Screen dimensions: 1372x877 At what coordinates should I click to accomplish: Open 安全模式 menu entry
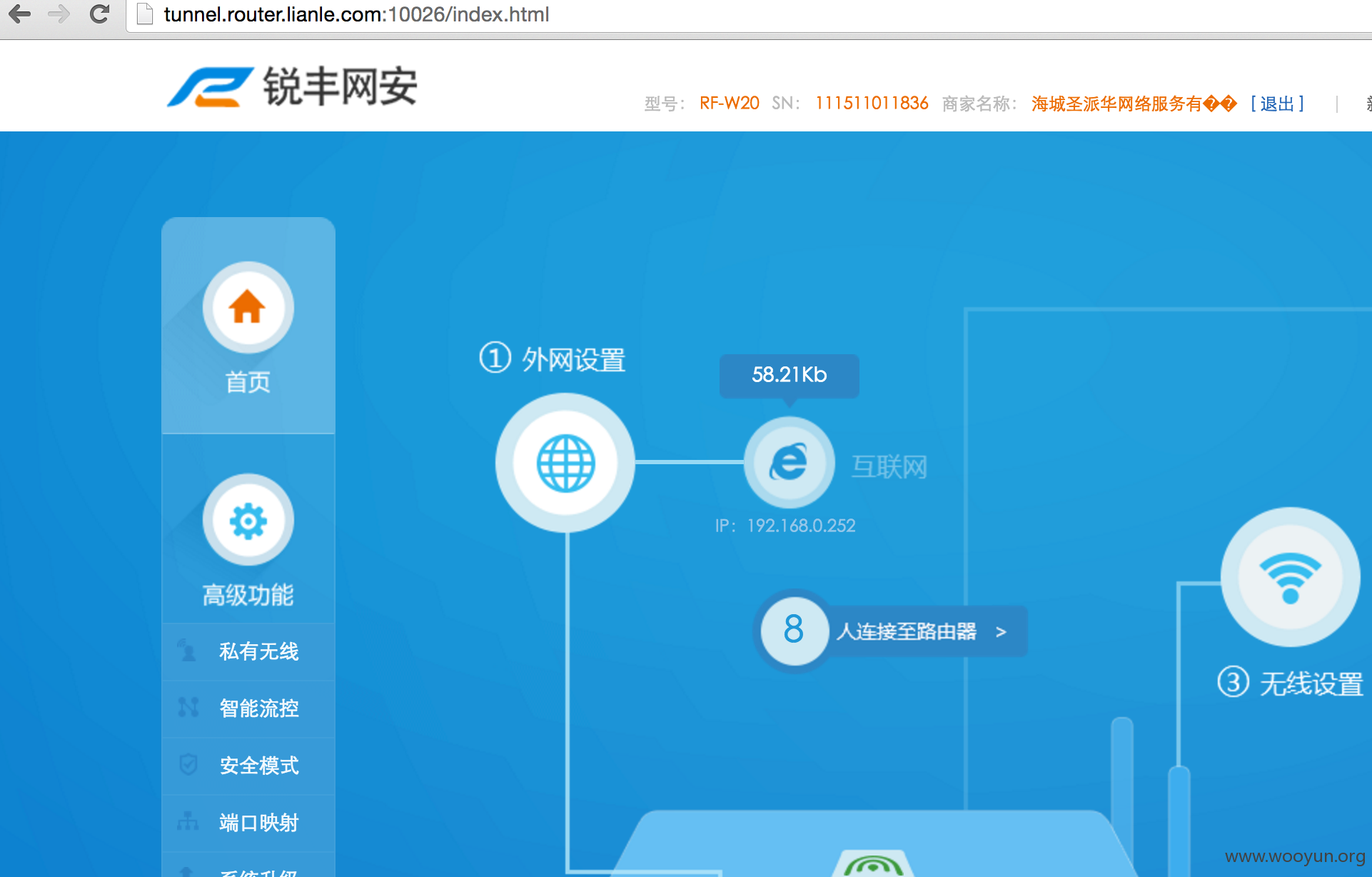coord(248,766)
